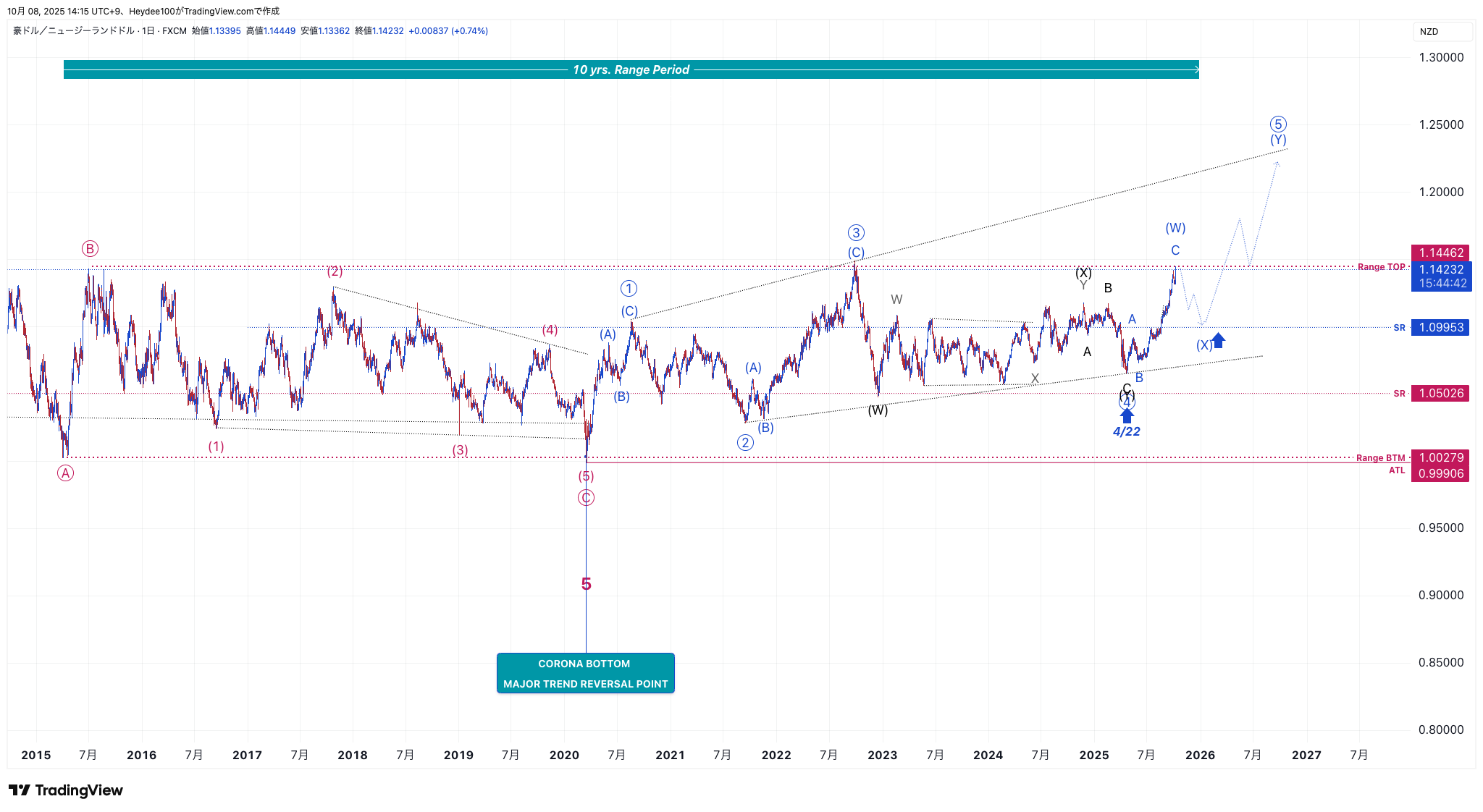The image size is (1483, 812).
Task: Click the CORONA BOTTOM label box
Action: 585,673
